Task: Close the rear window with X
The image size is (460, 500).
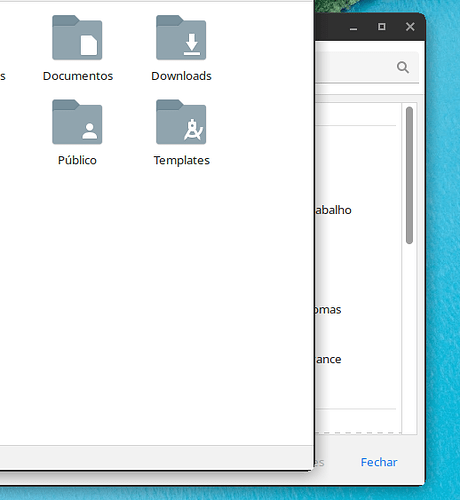Action: (410, 27)
